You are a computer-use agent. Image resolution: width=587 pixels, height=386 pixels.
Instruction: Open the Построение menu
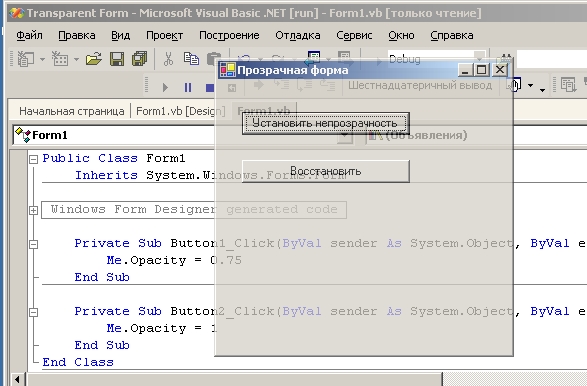tap(229, 35)
